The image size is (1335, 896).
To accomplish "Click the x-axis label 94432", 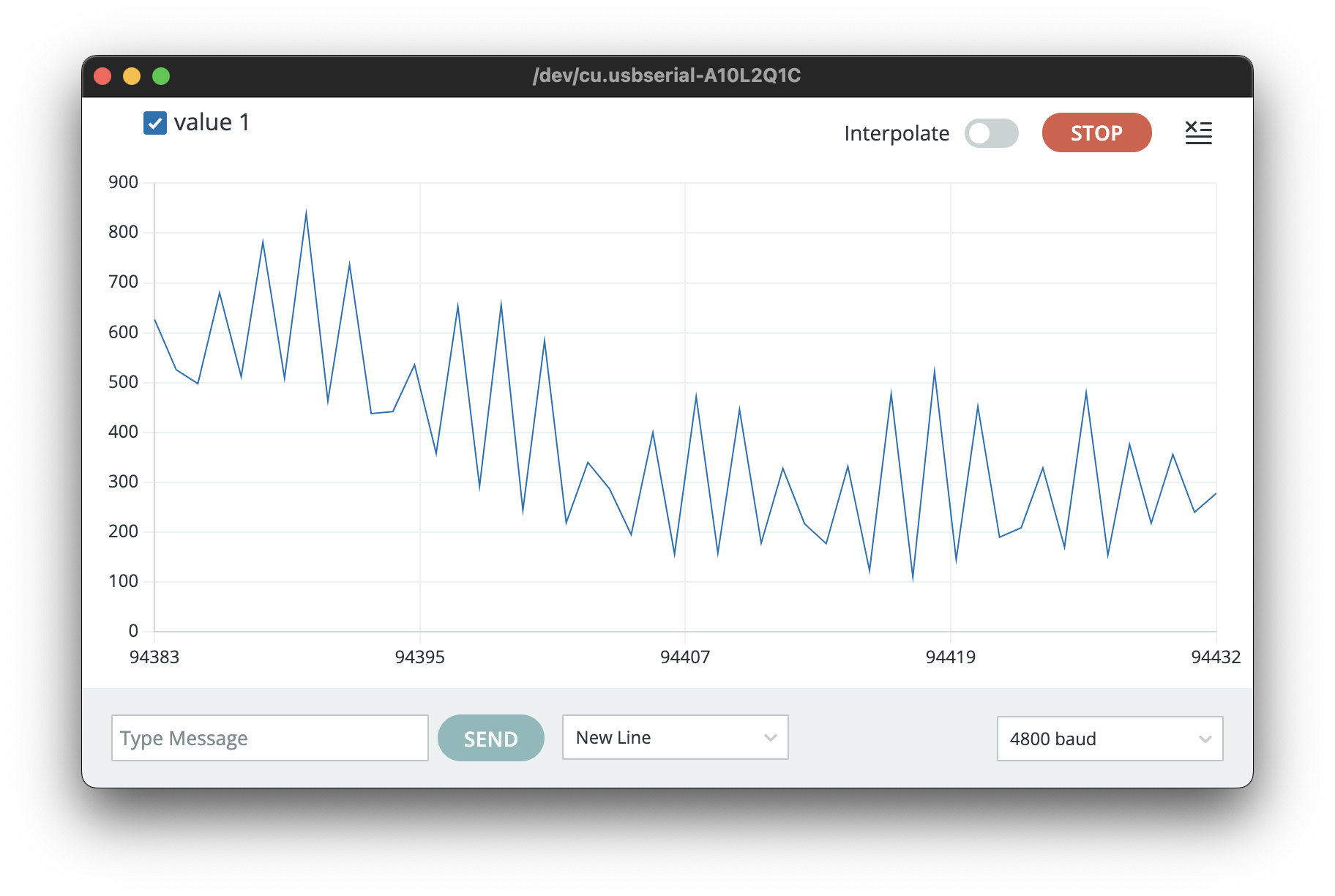I will (1216, 657).
